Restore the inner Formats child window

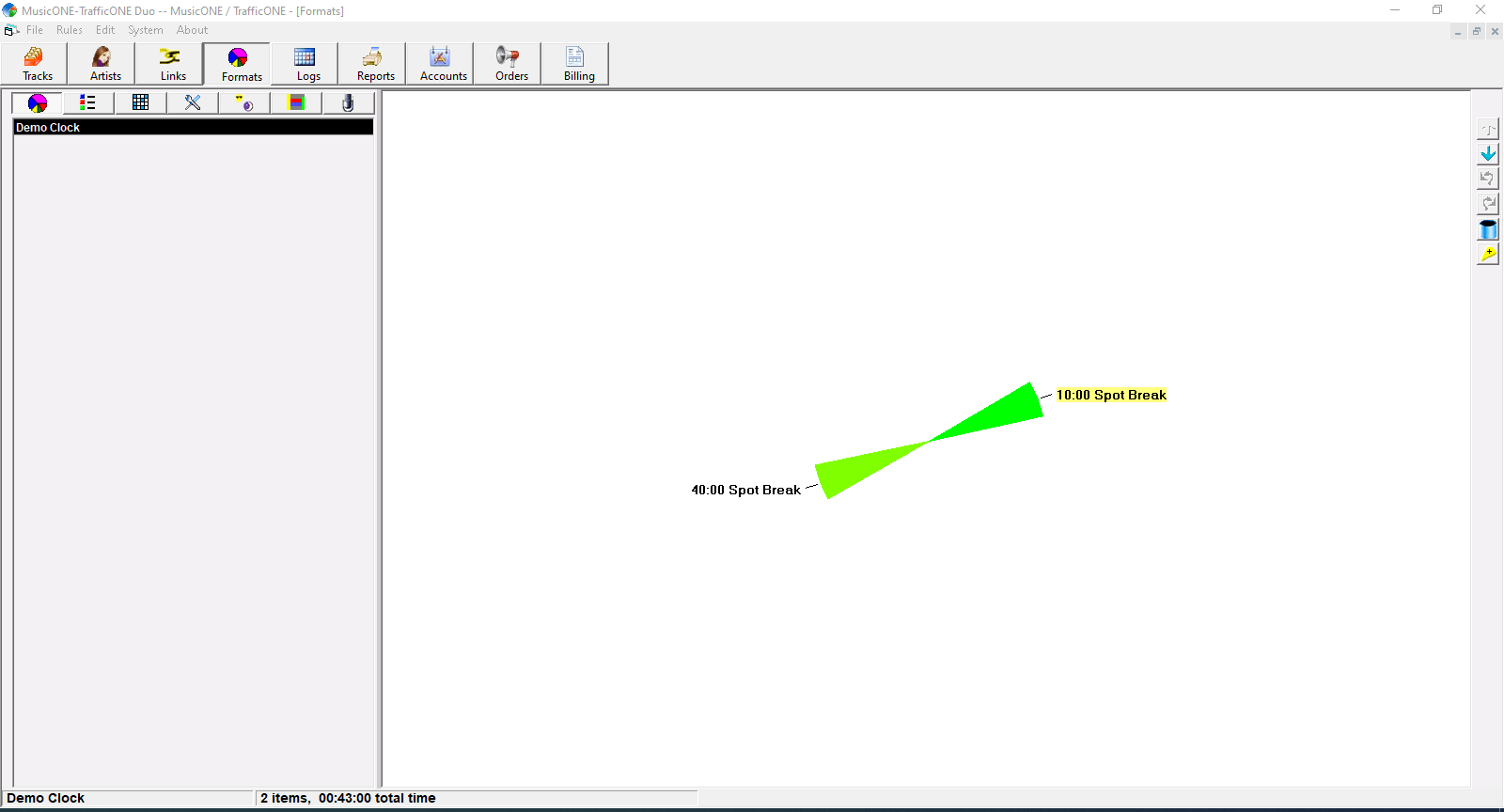[x=1477, y=32]
